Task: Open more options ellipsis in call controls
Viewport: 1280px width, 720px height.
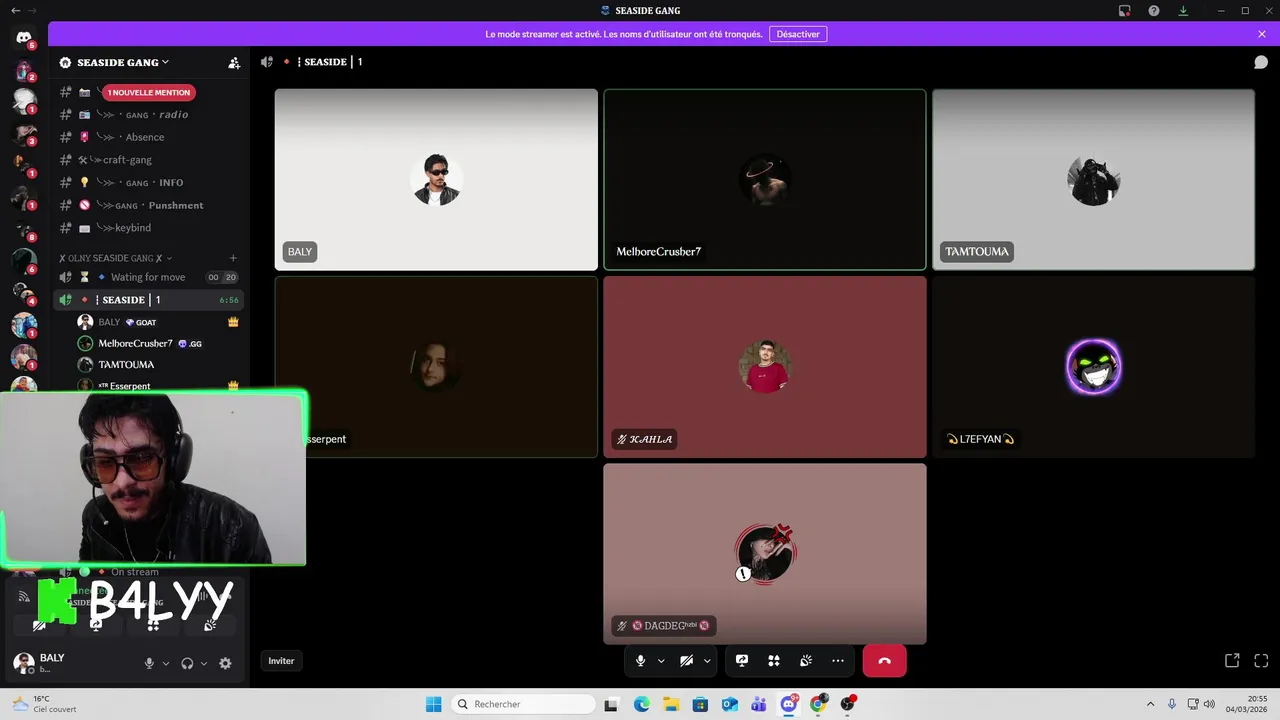Action: point(838,661)
